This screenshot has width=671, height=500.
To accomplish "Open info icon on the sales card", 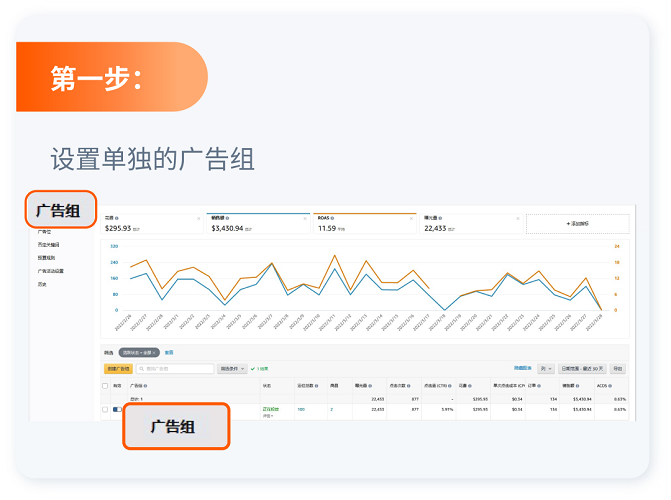I will (x=227, y=218).
